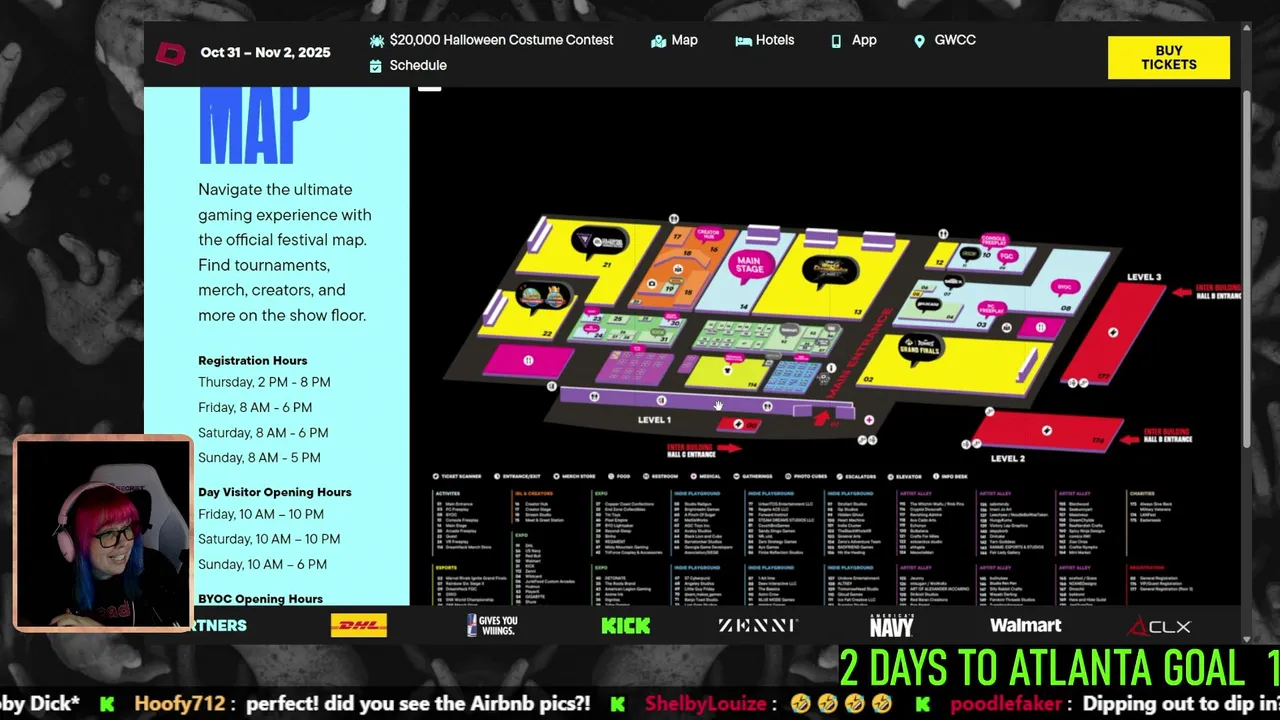
Task: Open the $20,000 Halloween Costume Contest link
Action: [501, 40]
